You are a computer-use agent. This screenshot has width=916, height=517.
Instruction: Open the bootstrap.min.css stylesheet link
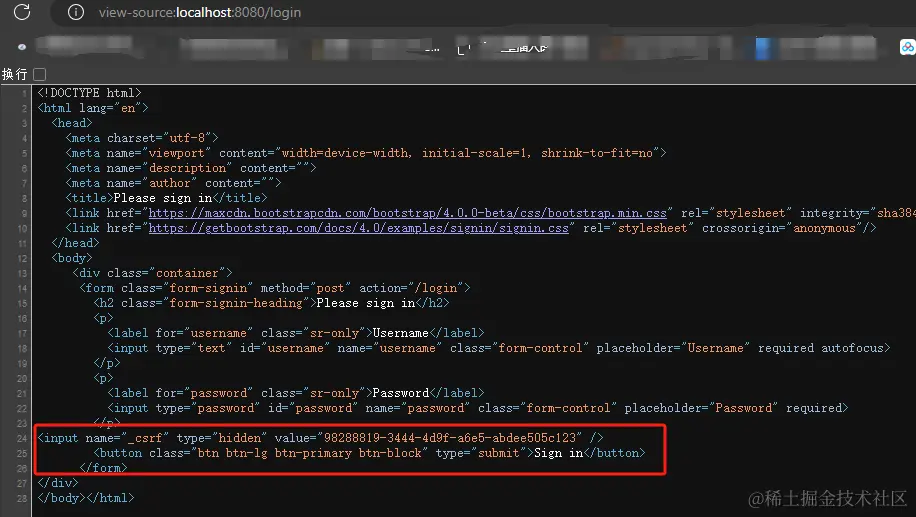tap(408, 213)
